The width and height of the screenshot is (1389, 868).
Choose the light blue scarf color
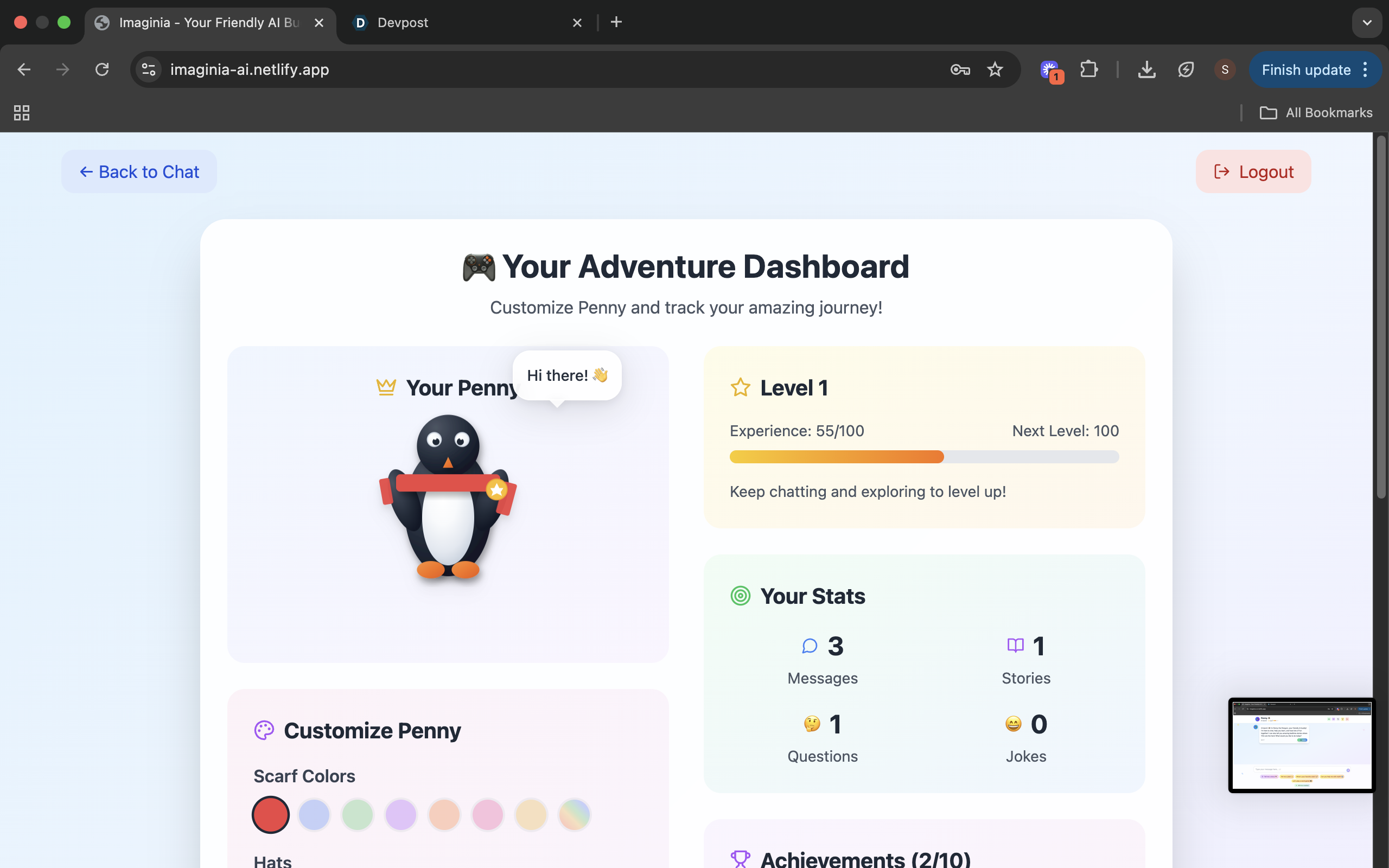tap(314, 814)
